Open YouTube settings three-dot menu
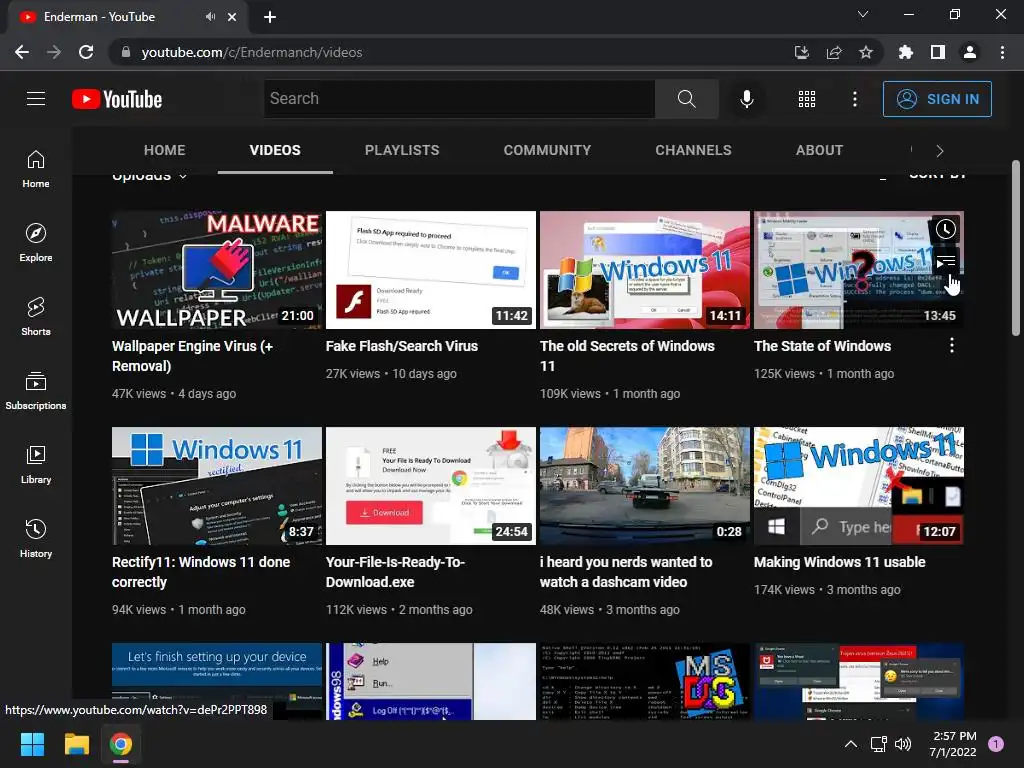This screenshot has height=768, width=1024. pos(854,99)
